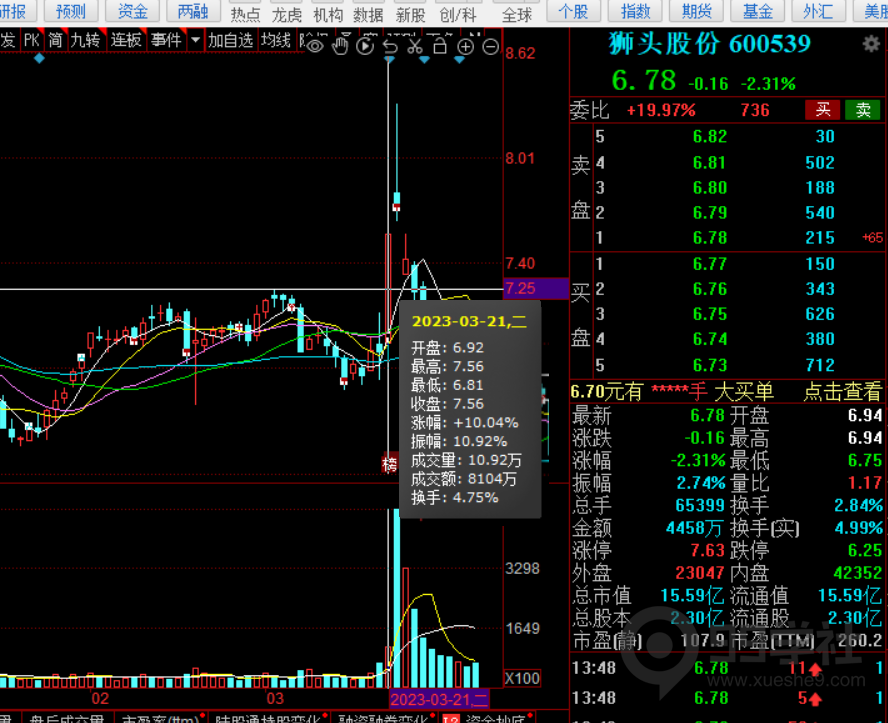
Task: Toggle the 均线 moving average display
Action: click(276, 40)
